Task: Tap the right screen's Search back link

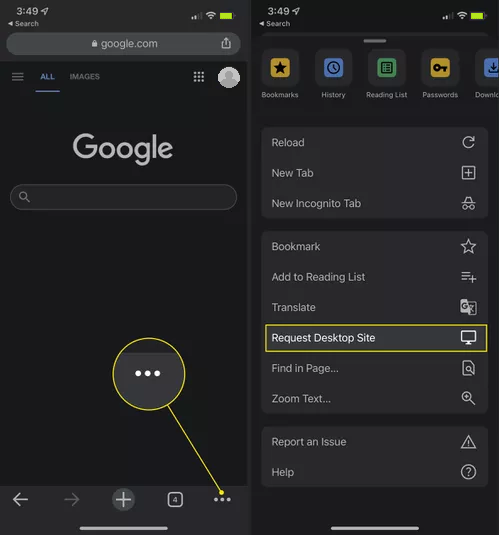Action: coord(274,24)
